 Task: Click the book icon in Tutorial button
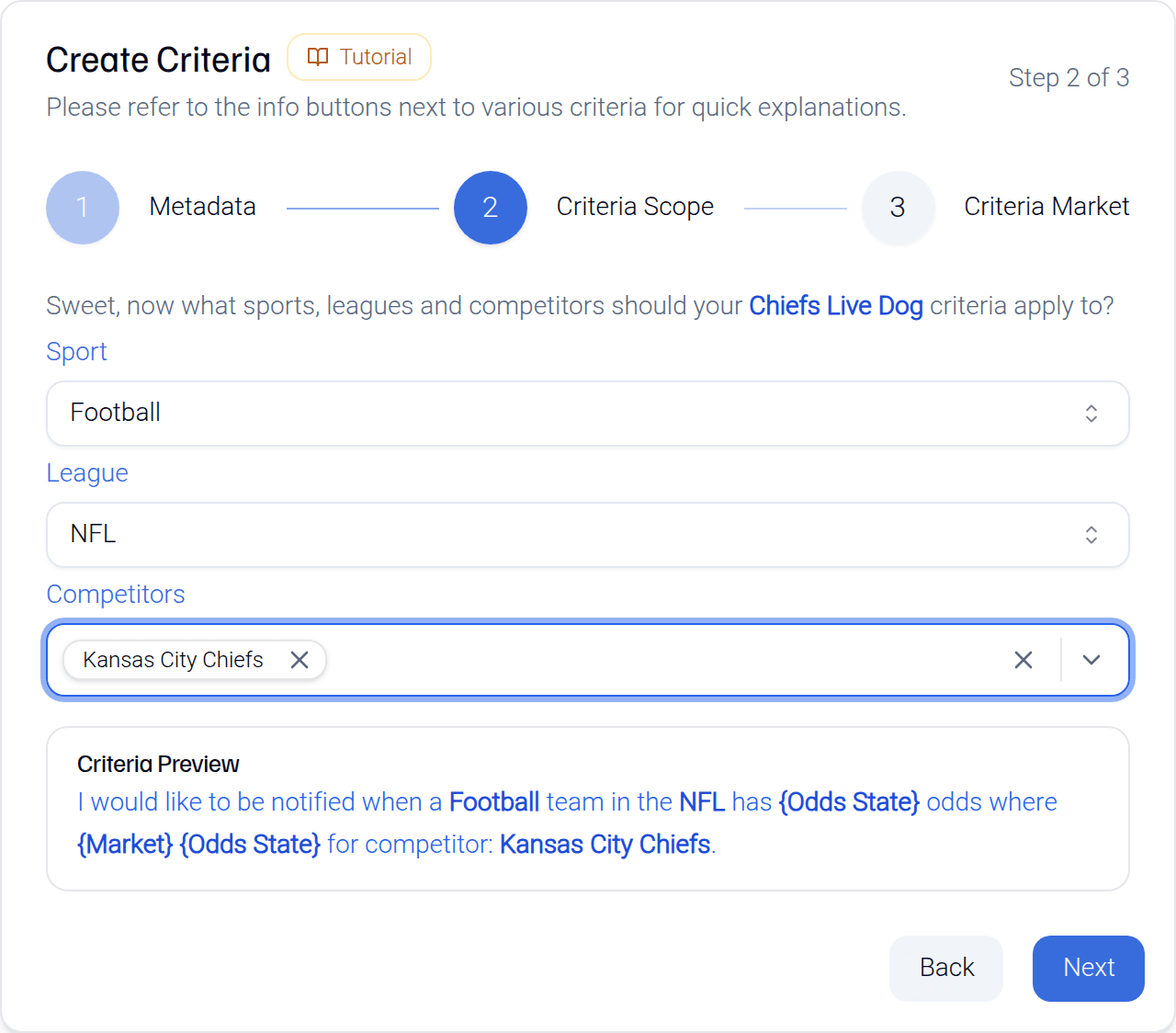tap(318, 57)
